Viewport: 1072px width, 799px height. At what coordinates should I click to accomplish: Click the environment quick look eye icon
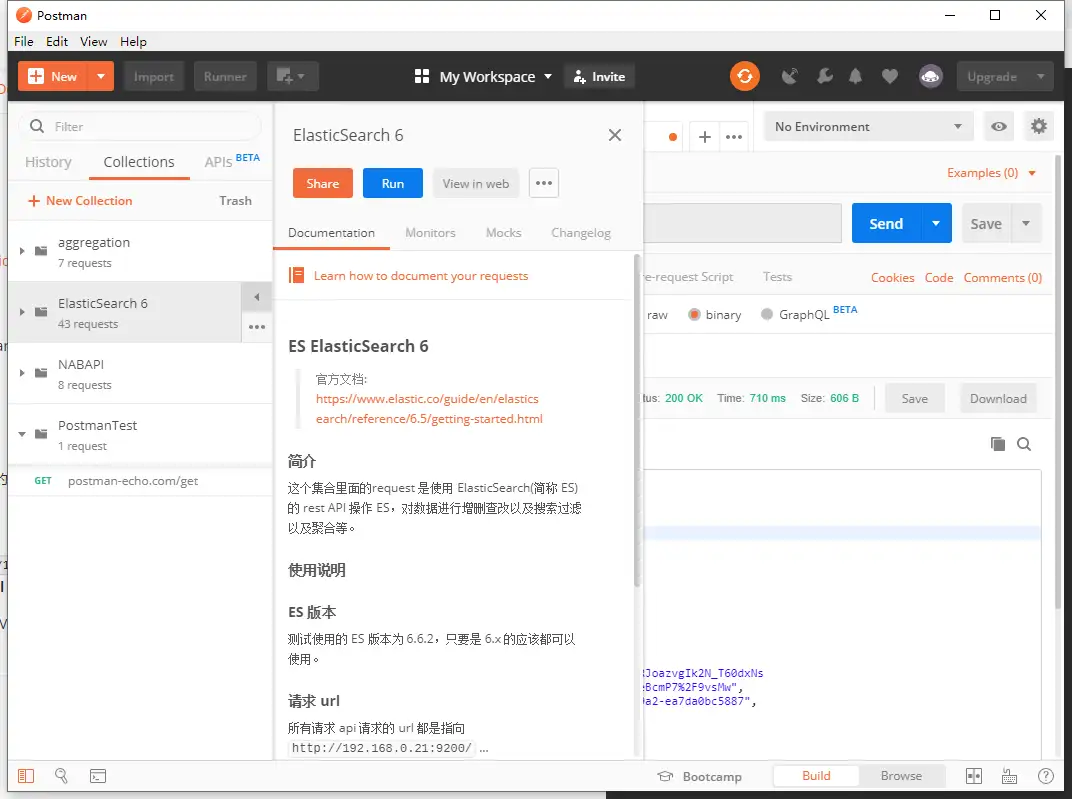[x=997, y=126]
